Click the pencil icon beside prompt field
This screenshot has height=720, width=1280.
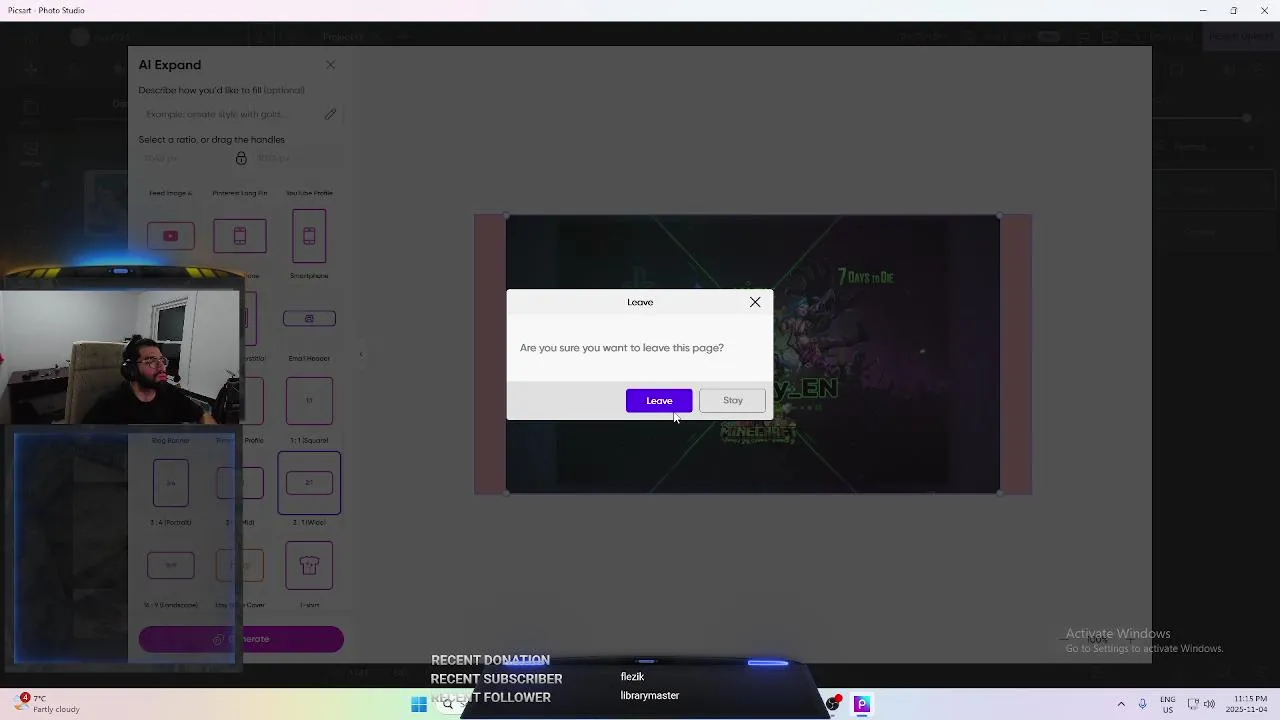330,114
